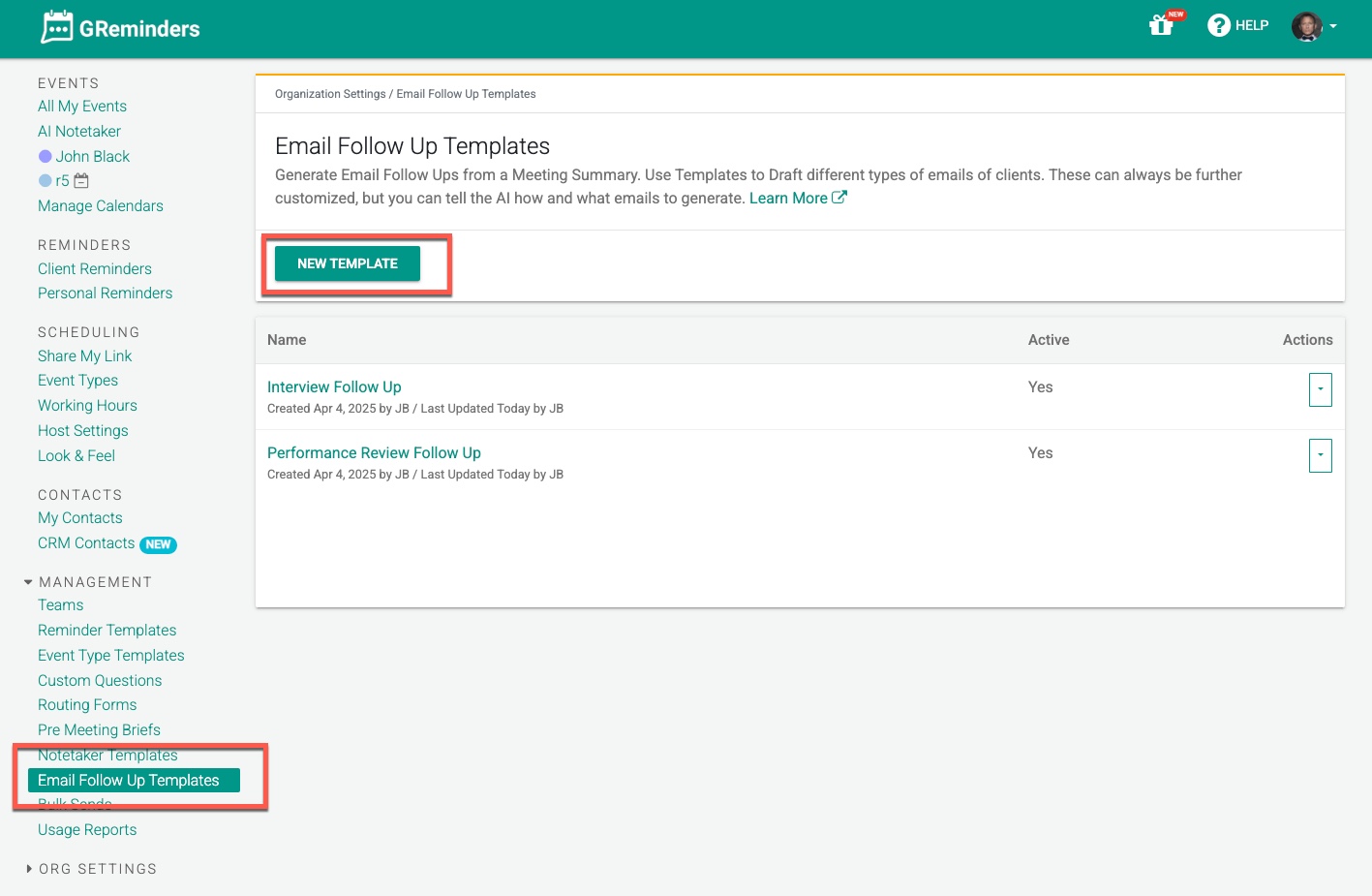The image size is (1372, 896).
Task: Open the profile menu caret arrow
Action: [1333, 27]
